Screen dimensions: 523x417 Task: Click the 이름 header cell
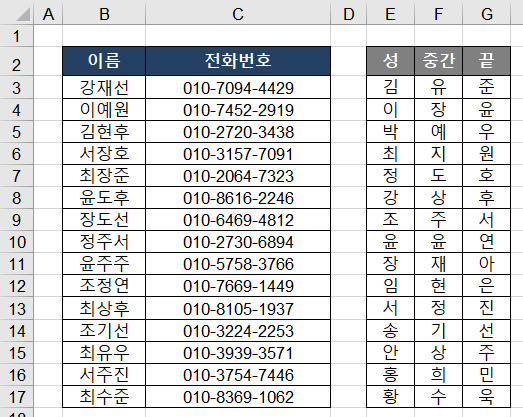tap(104, 61)
